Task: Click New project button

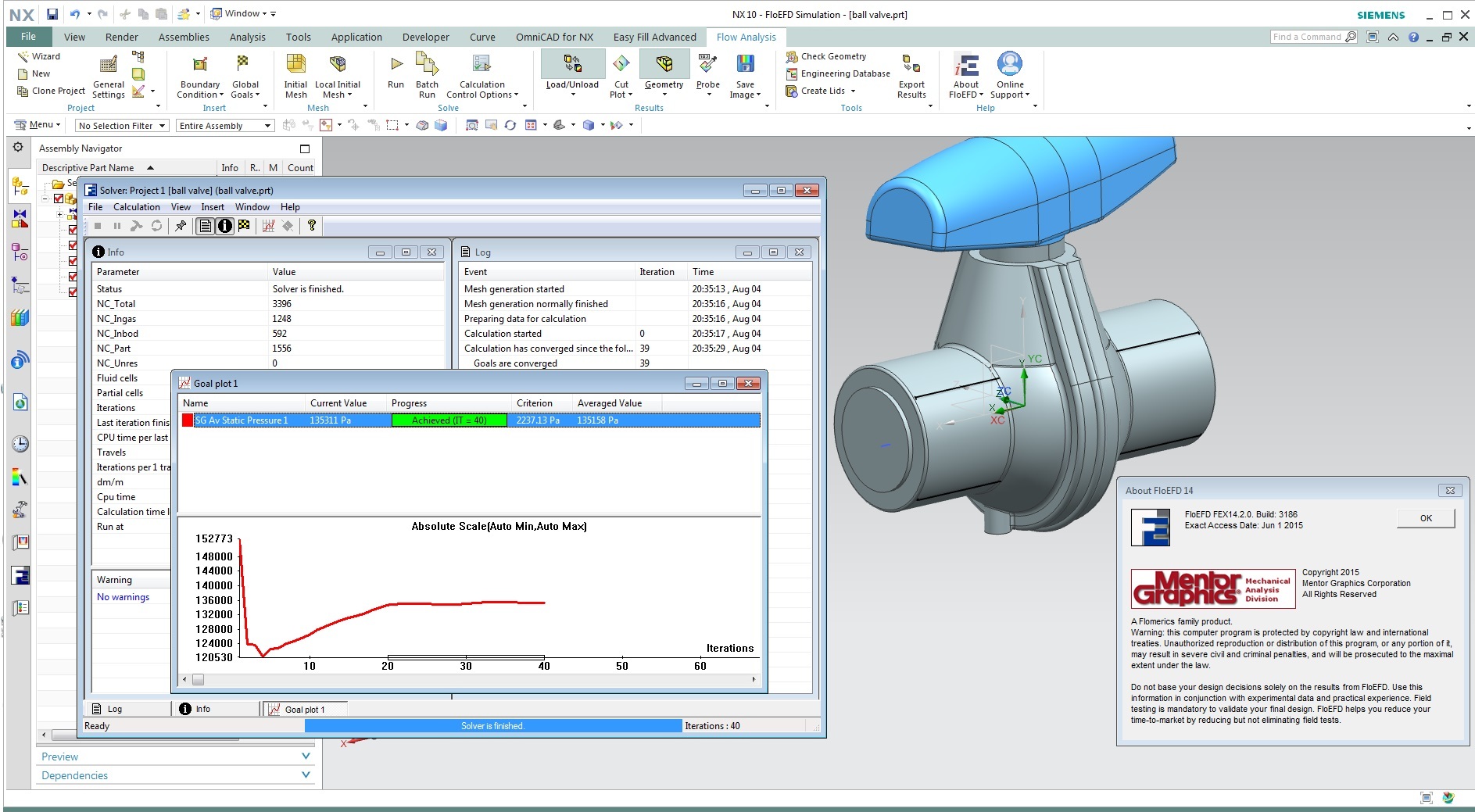Action: [34, 73]
